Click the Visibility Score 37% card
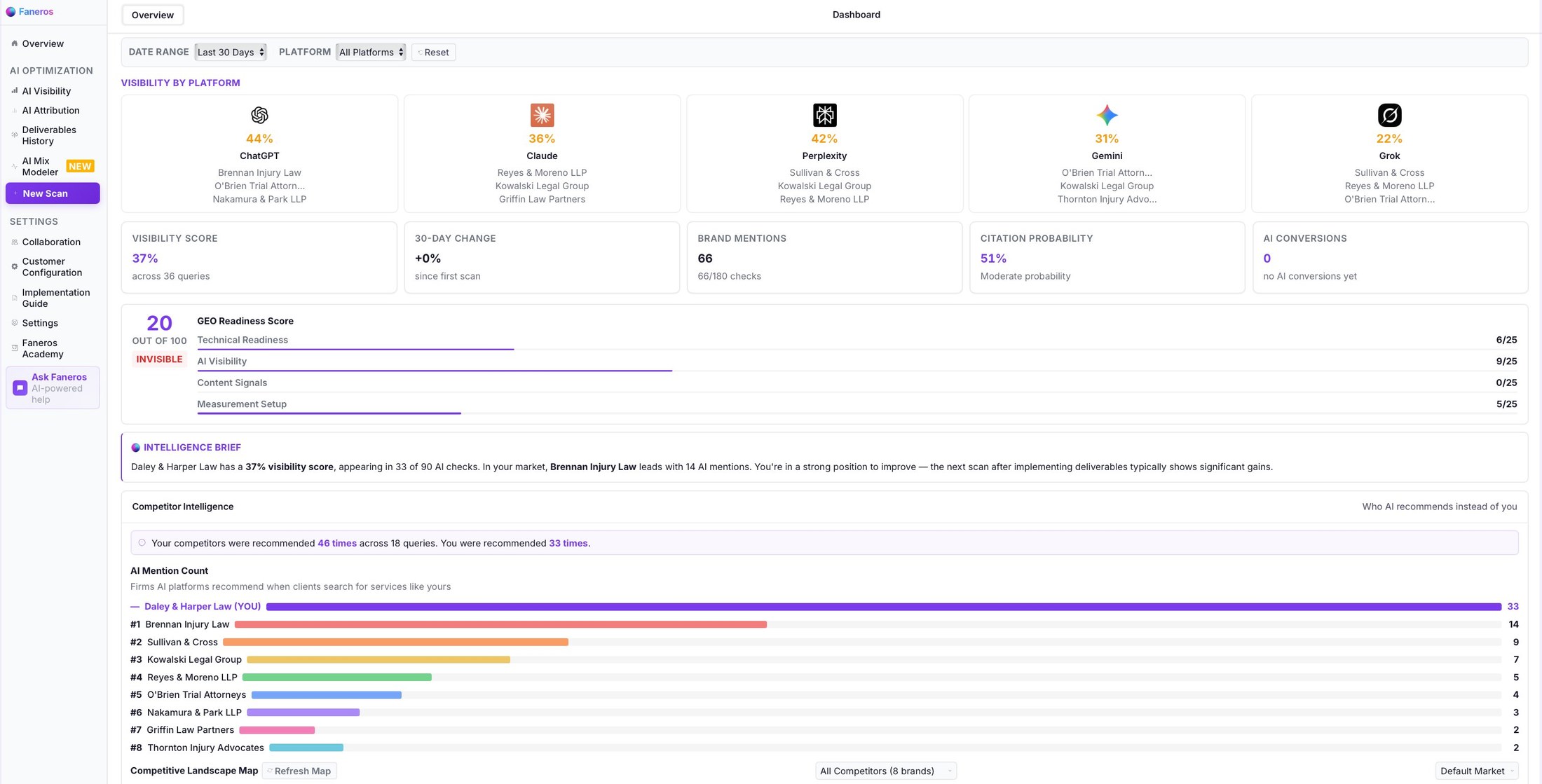Viewport: 1542px width, 784px height. coord(259,257)
